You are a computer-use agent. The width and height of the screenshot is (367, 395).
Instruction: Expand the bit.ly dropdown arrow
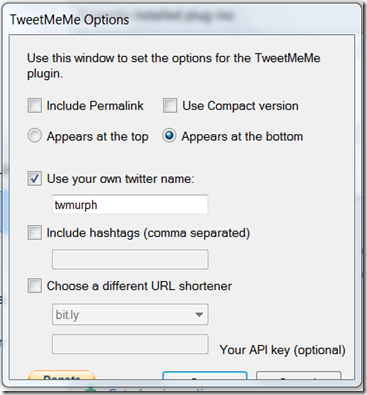tap(199, 314)
